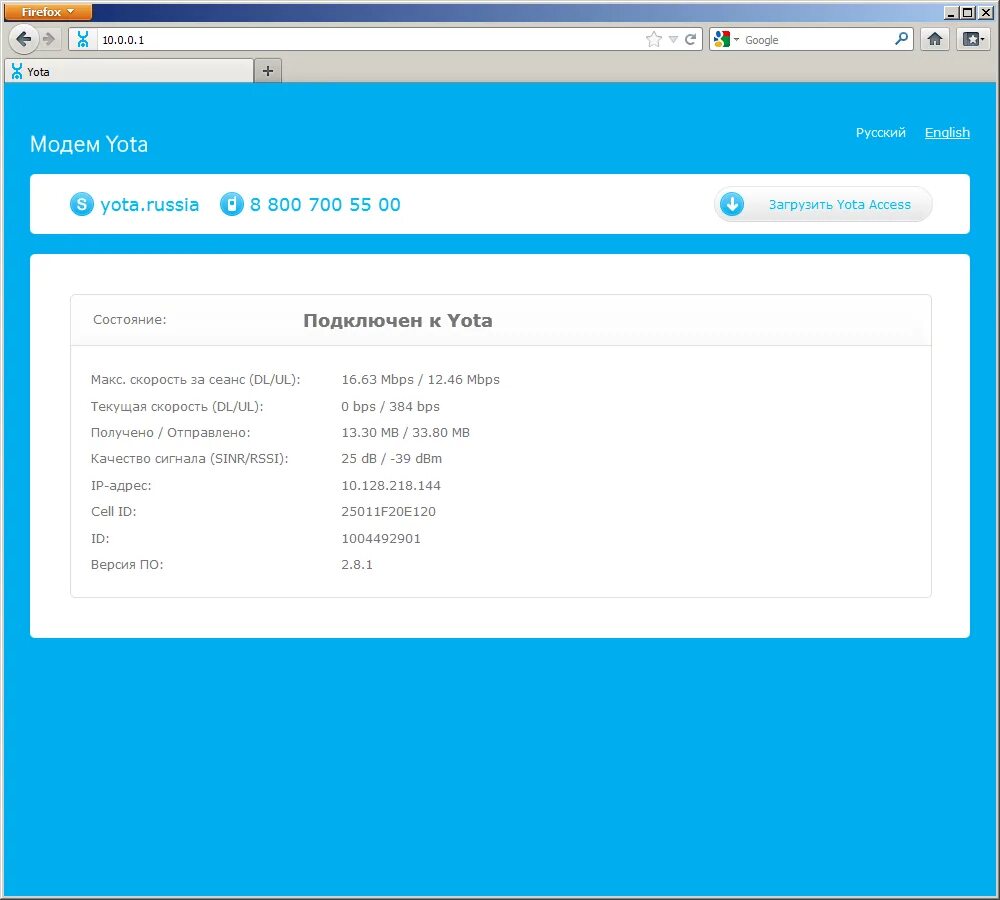Switch the language to English
The width and height of the screenshot is (1000, 900).
[947, 133]
